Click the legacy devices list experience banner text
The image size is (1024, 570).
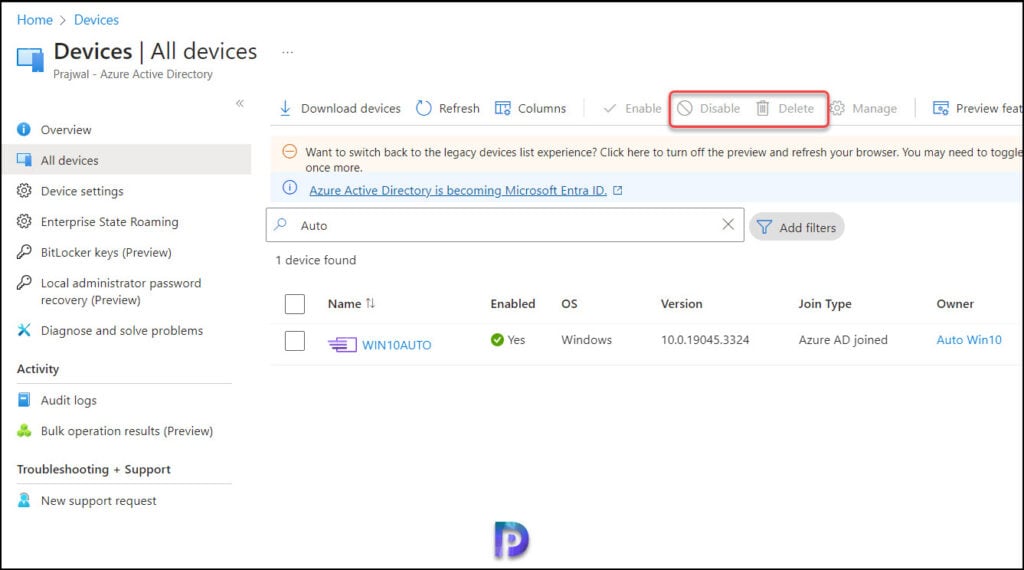[662, 159]
